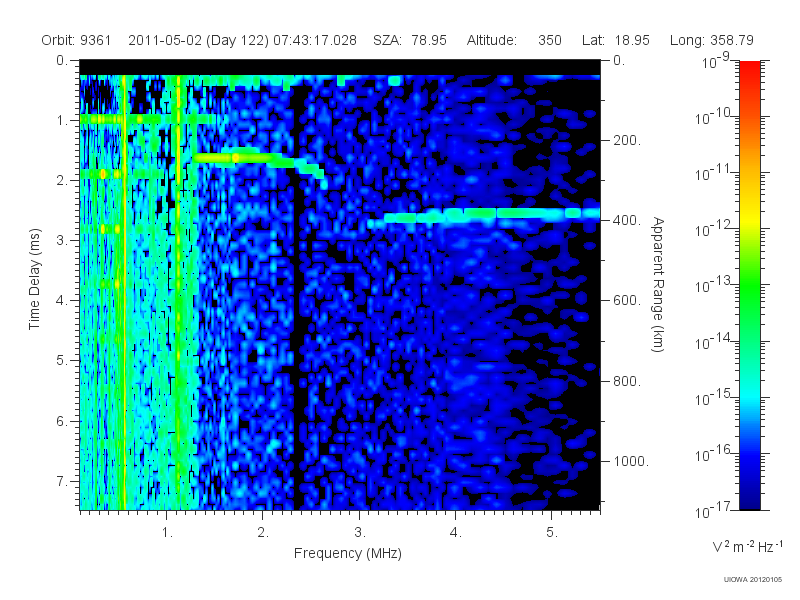800x600 pixels.
Task: Click the 800. apparent range label
Action: [627, 381]
